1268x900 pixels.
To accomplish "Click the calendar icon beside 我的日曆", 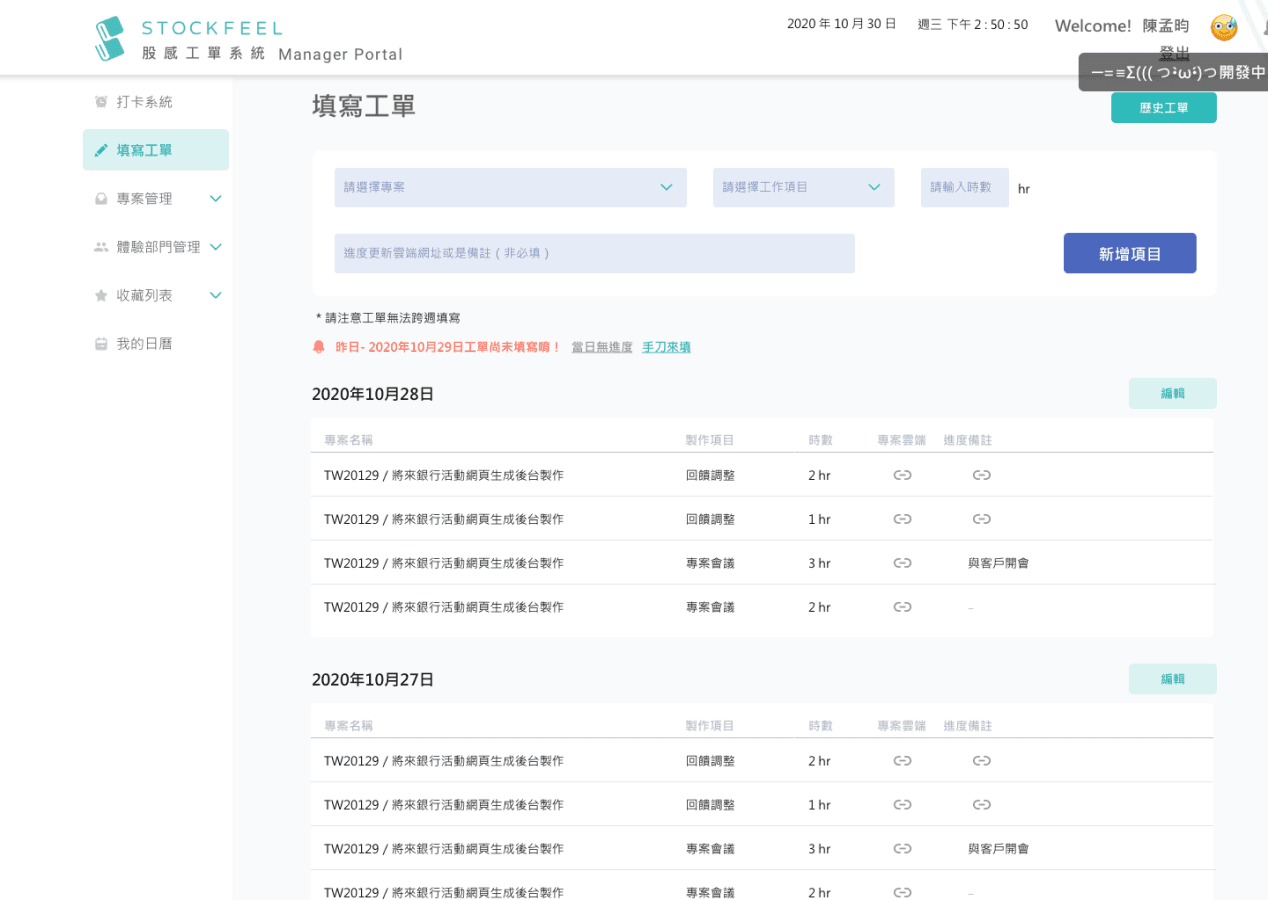I will pyautogui.click(x=101, y=344).
